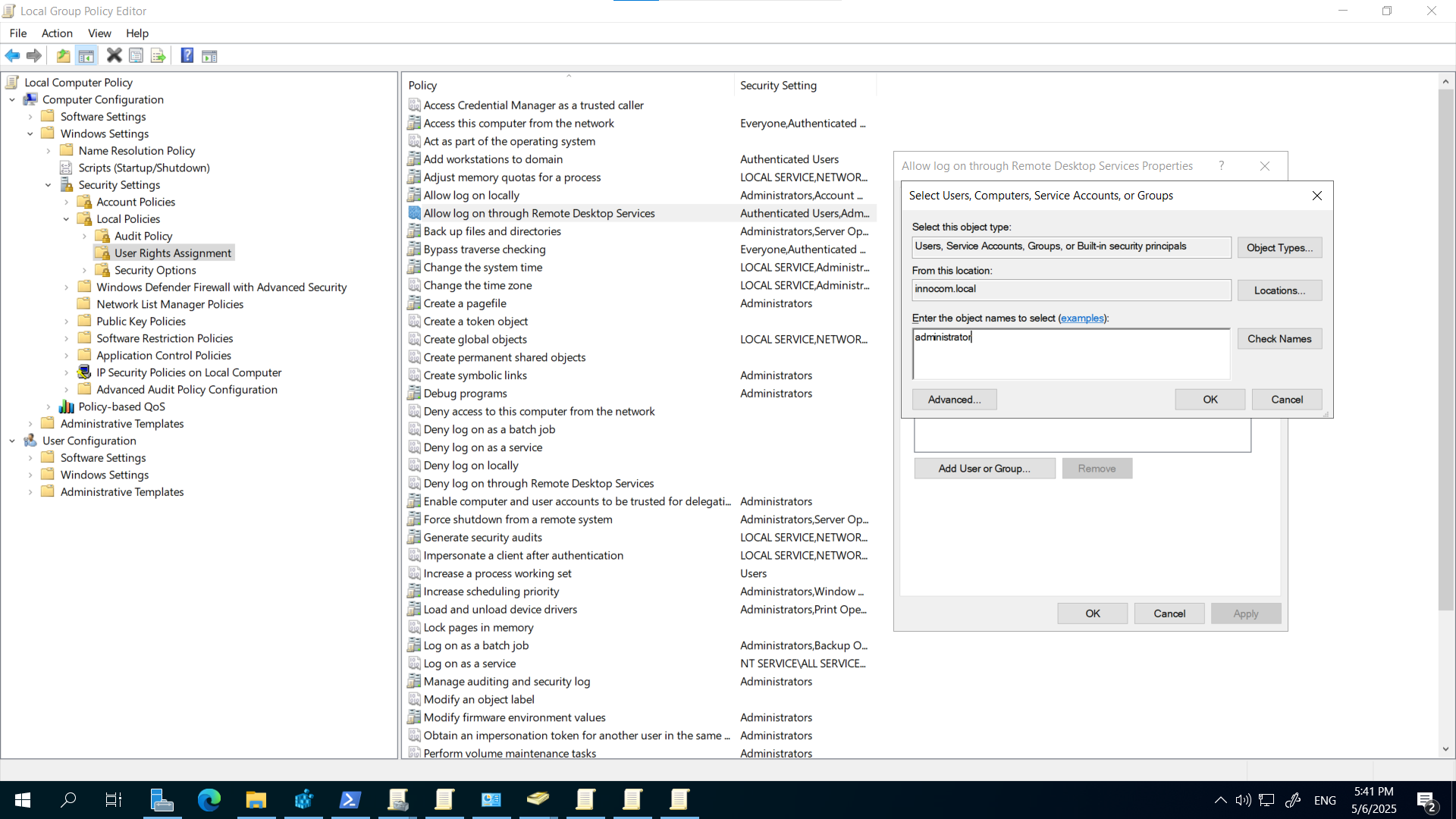Open PowerShell from the taskbar
This screenshot has width=1456, height=819.
[x=350, y=799]
